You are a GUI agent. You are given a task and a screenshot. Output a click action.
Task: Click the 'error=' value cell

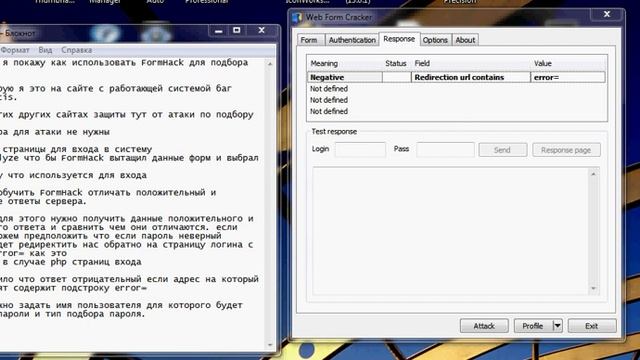[568, 77]
